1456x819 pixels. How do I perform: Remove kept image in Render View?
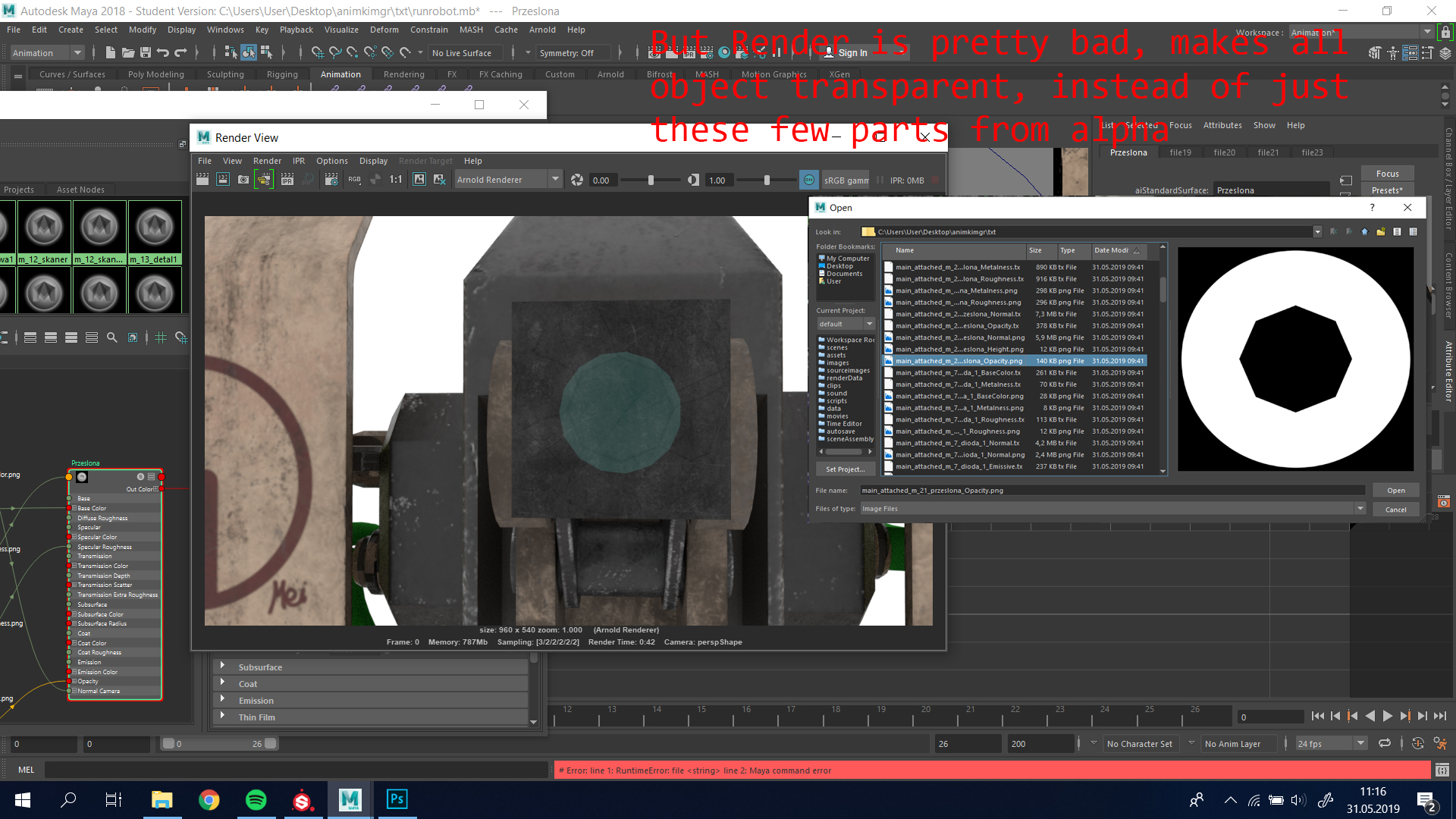440,180
